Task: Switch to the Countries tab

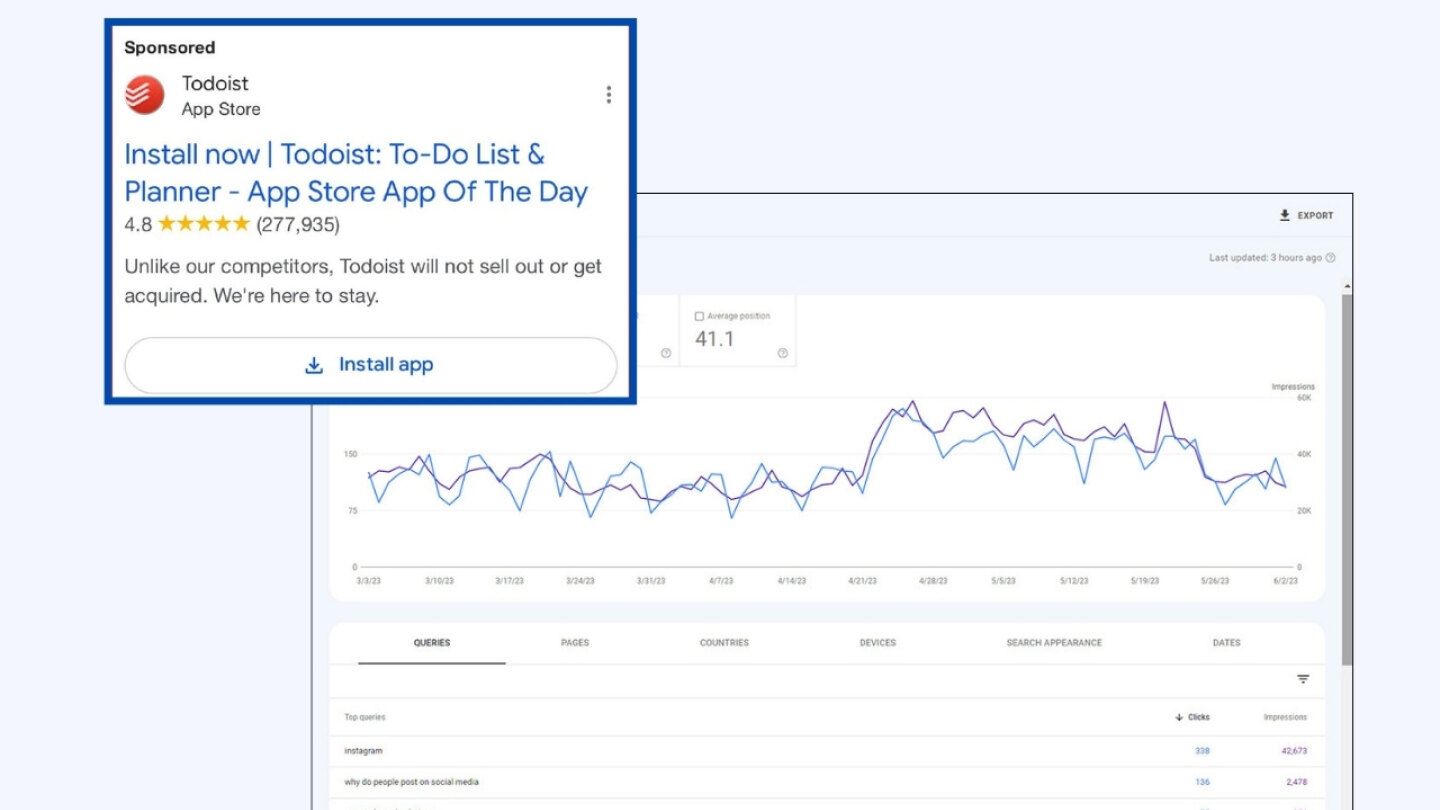Action: (724, 643)
